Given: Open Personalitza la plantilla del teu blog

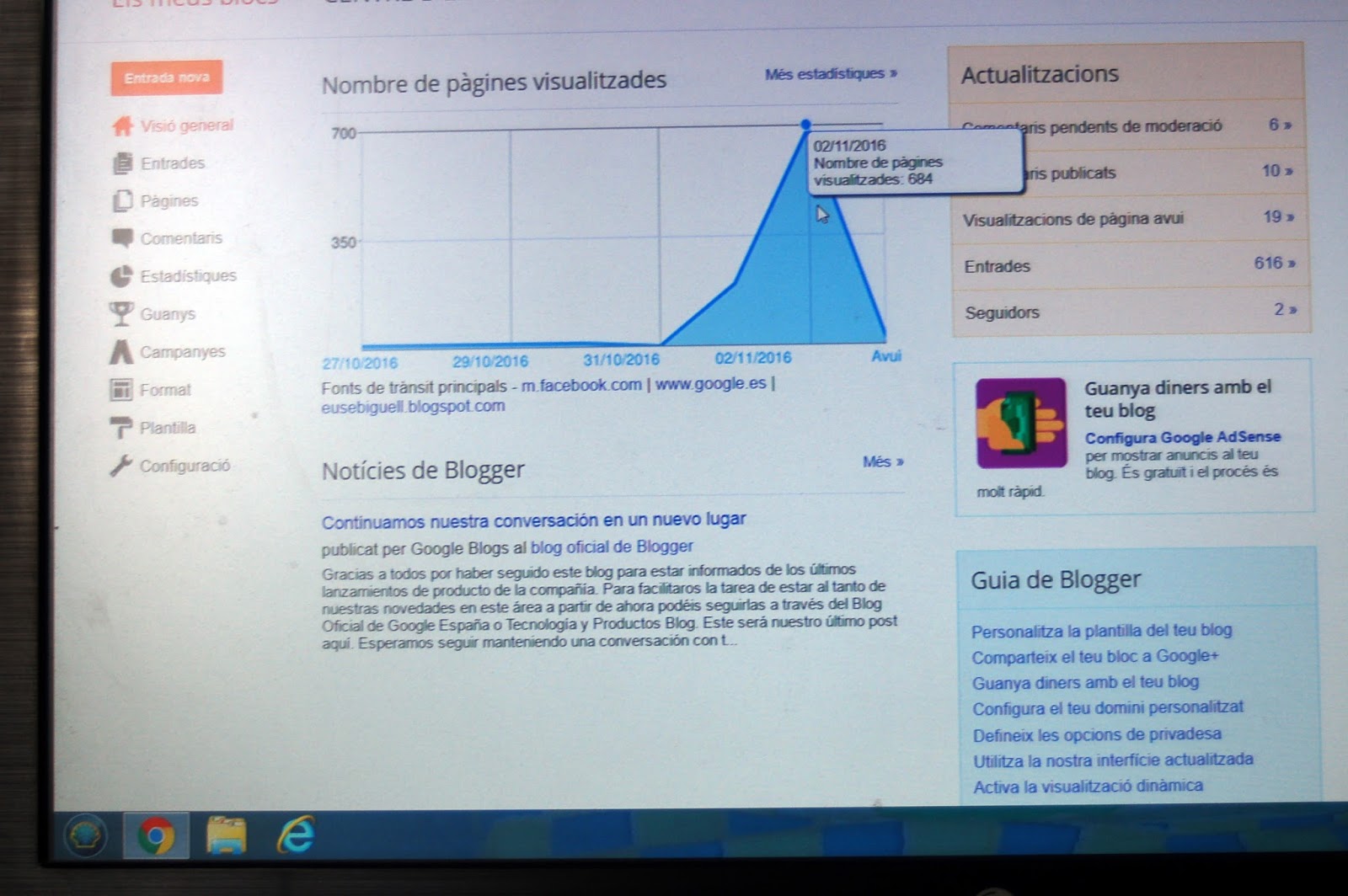Looking at the screenshot, I should click(x=1101, y=631).
